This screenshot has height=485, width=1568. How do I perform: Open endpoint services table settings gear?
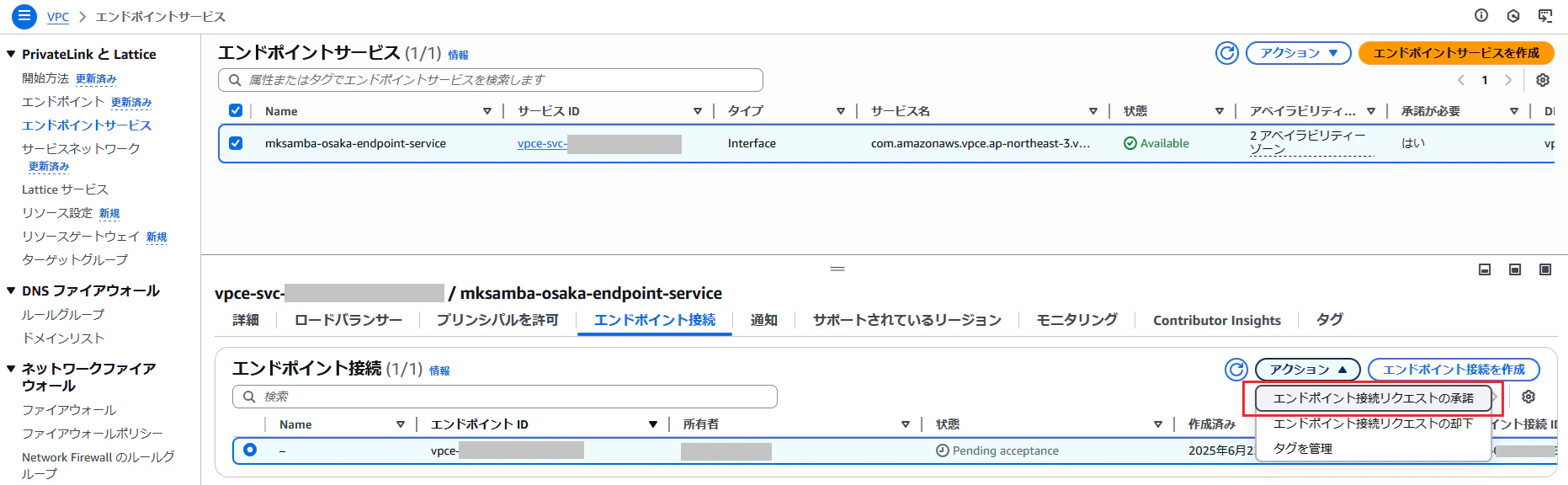click(x=1543, y=80)
